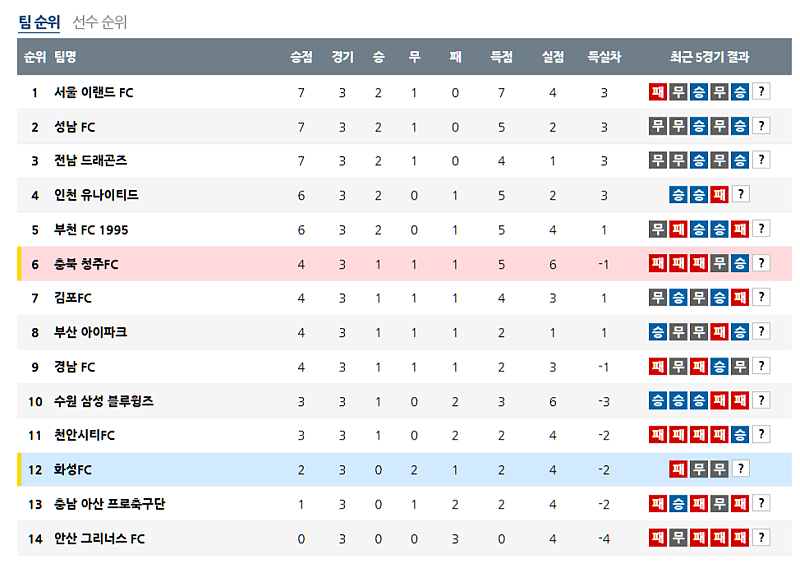Select the 부천 FC 1995 team name
The width and height of the screenshot is (800, 567).
point(91,230)
